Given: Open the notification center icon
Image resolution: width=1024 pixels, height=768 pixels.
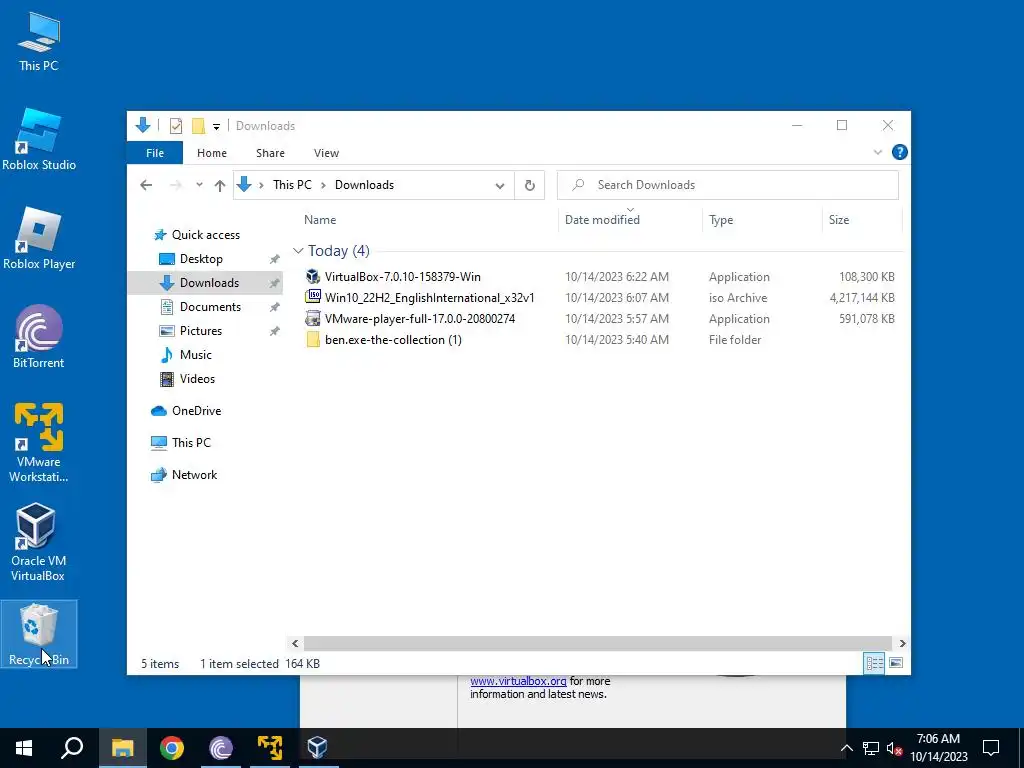Looking at the screenshot, I should pyautogui.click(x=991, y=748).
